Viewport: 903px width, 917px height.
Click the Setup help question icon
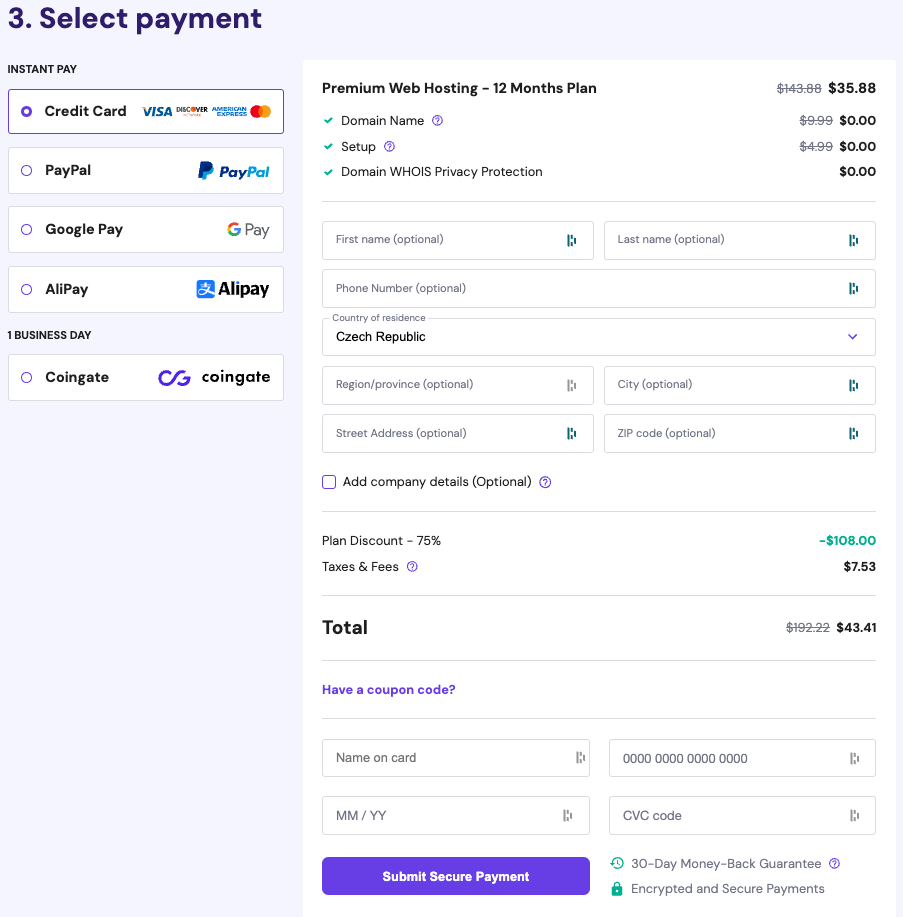tap(389, 147)
